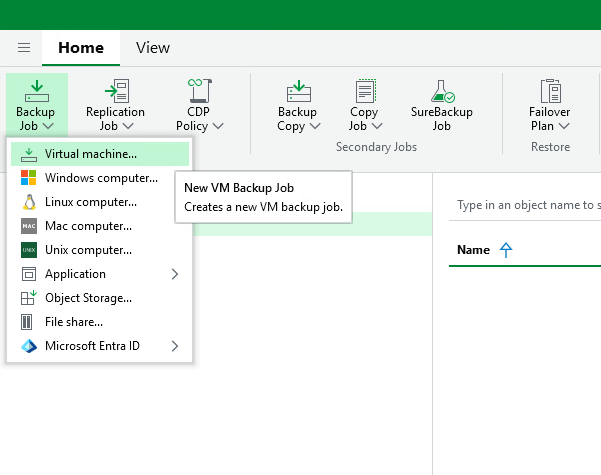Click the Microsoft Entra ID diamond icon
Viewport: 601px width, 475px height.
pyautogui.click(x=29, y=346)
